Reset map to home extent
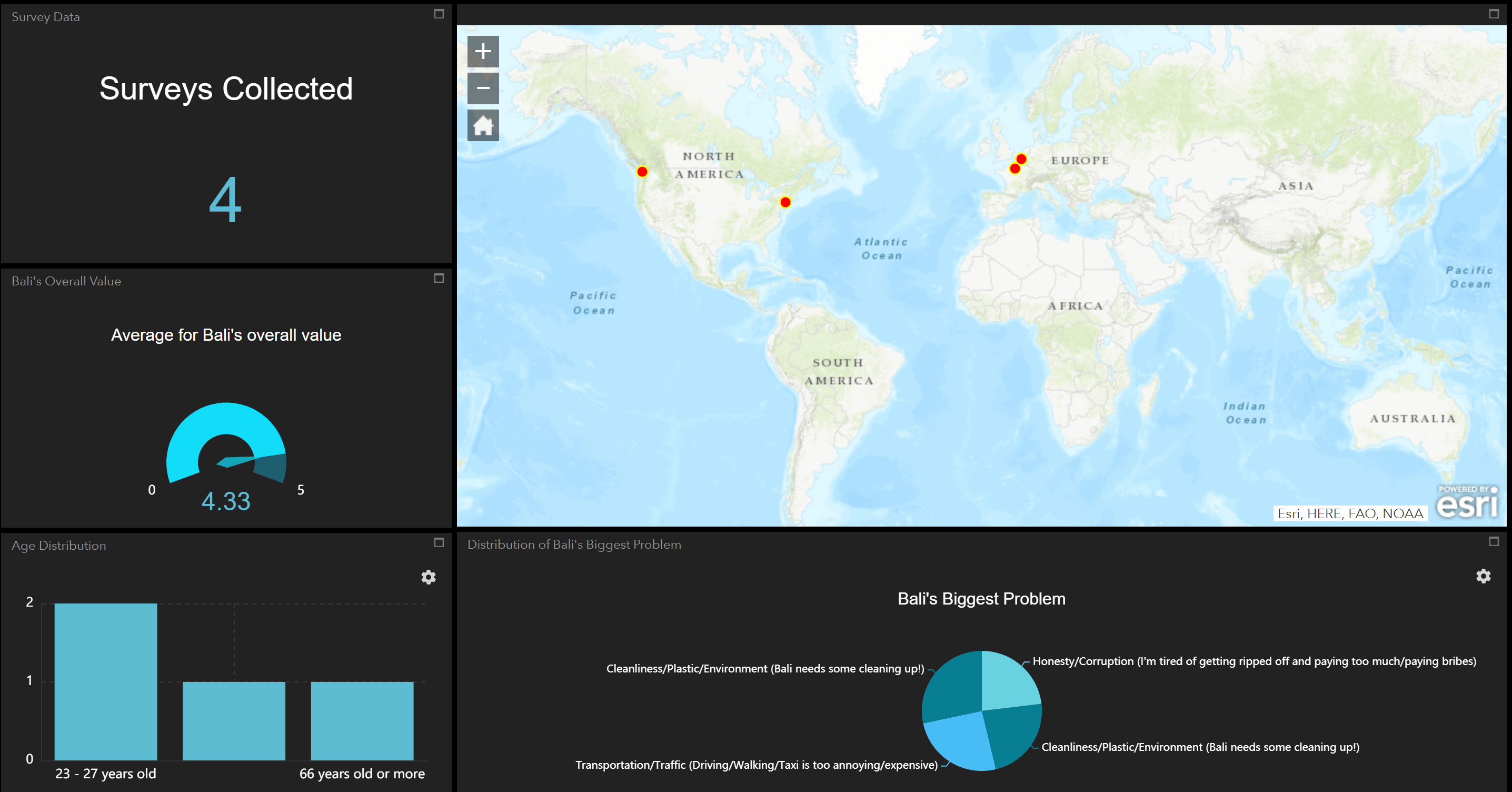The image size is (1512, 792). coord(482,126)
